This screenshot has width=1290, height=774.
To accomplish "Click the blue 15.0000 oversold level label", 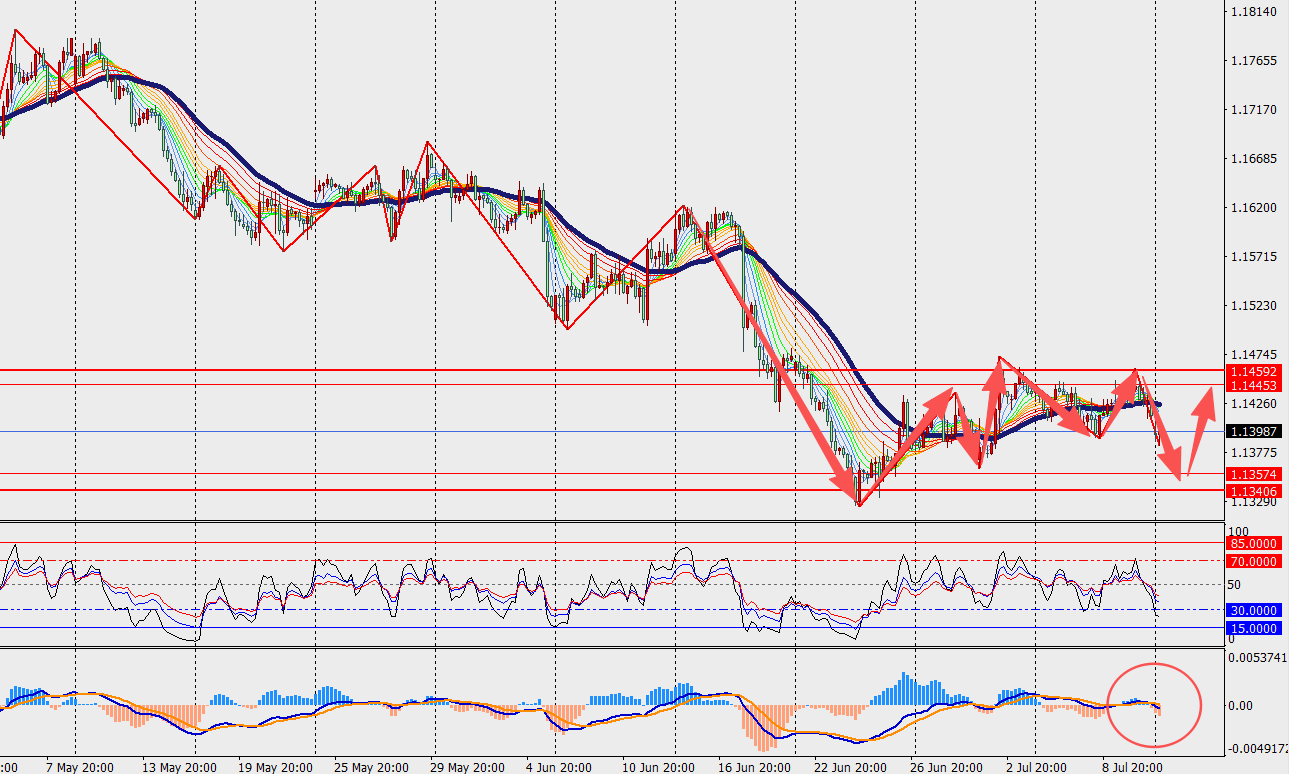I will tap(1254, 628).
